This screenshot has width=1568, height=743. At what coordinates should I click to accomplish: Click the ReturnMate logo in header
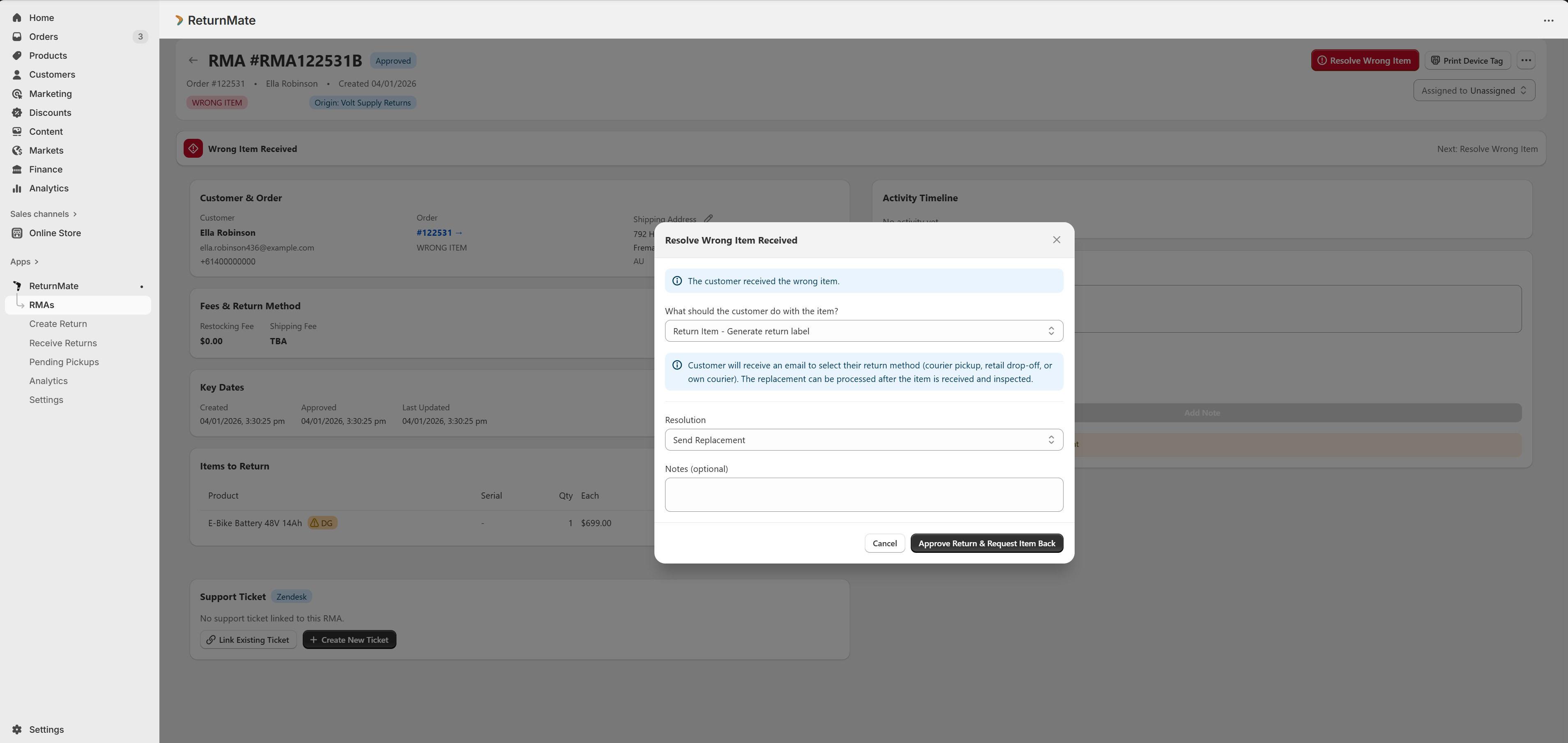click(179, 20)
